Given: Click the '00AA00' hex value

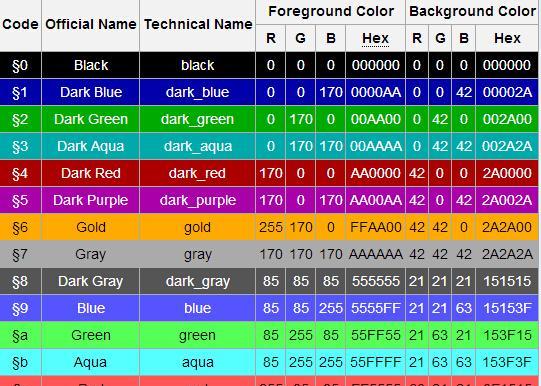Looking at the screenshot, I should coord(375,119).
